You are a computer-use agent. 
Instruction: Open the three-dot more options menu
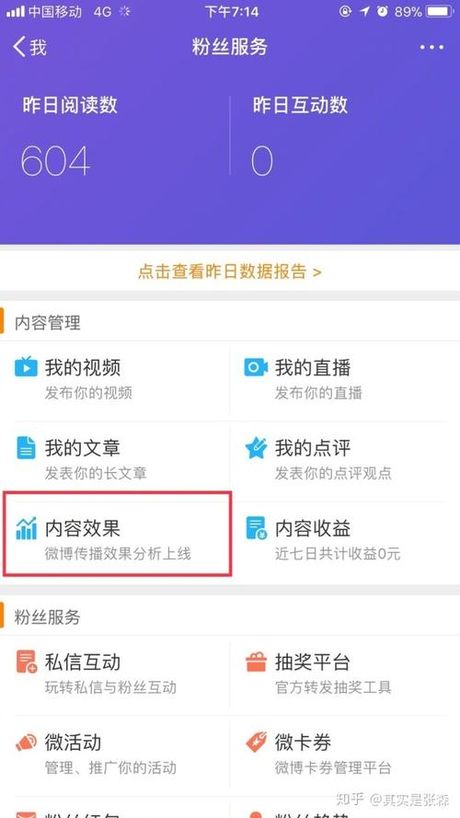point(431,47)
